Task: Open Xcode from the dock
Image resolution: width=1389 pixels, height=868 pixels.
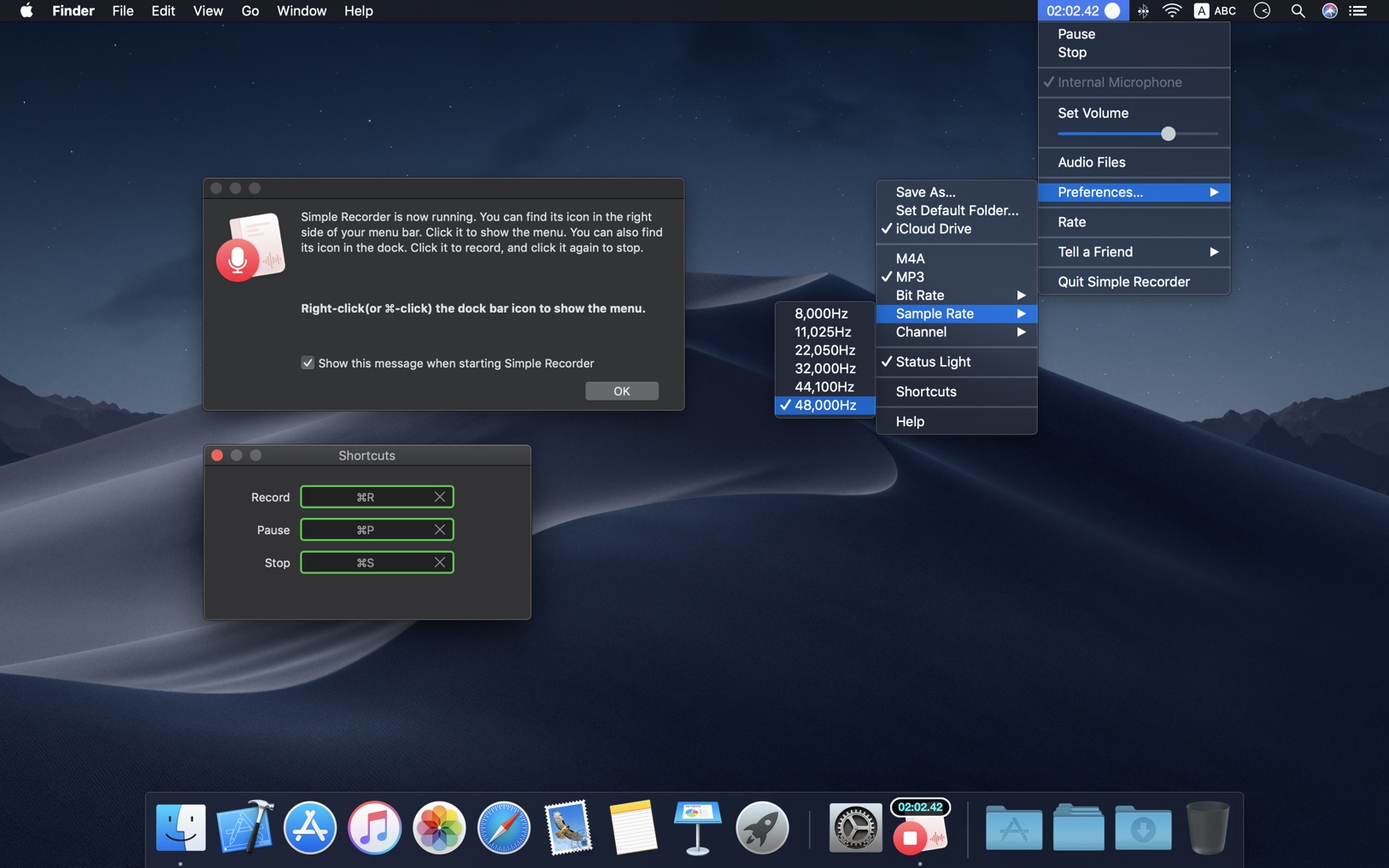Action: [x=245, y=828]
